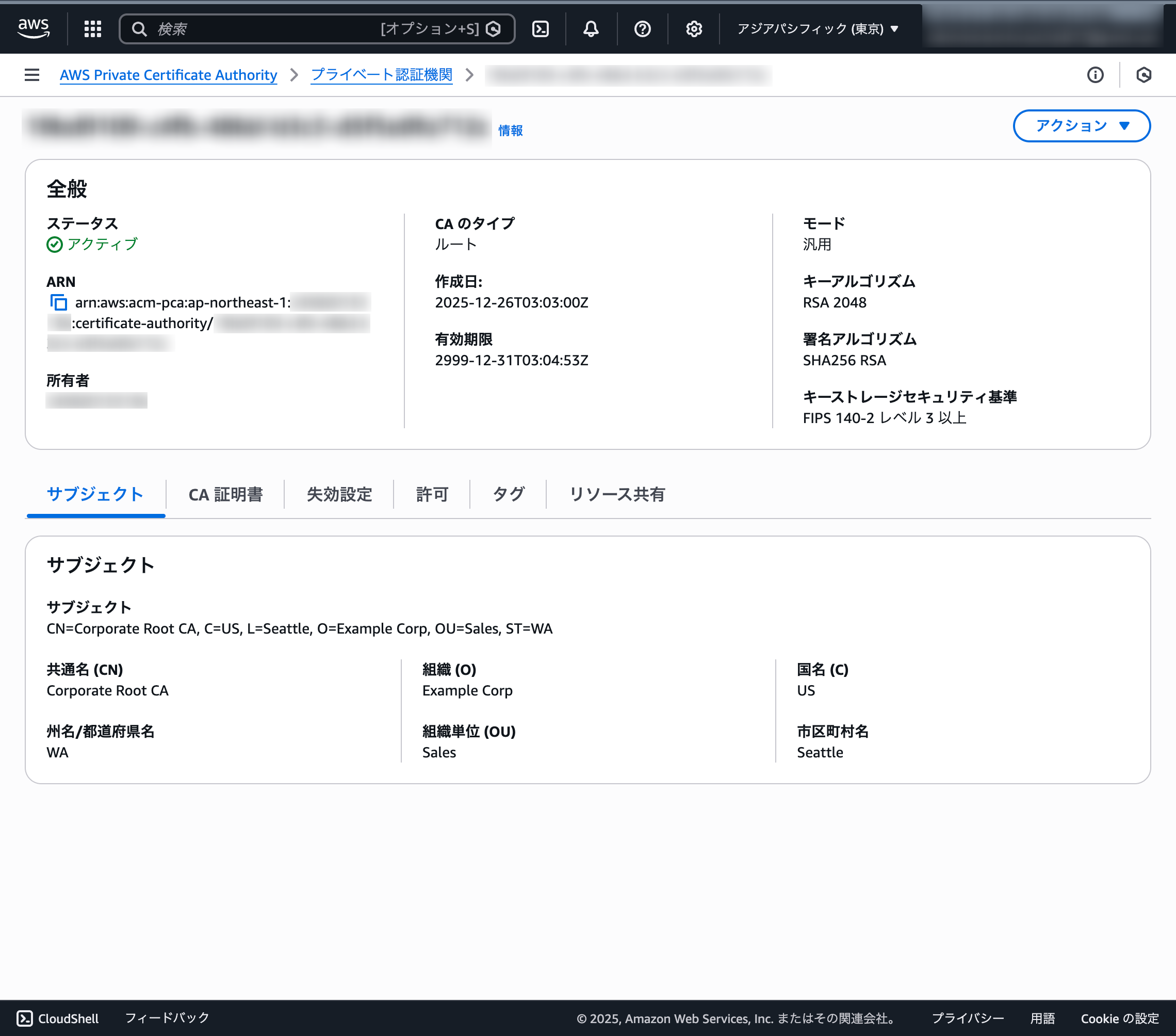Open the notifications bell icon
This screenshot has height=1036, width=1176.
592,28
